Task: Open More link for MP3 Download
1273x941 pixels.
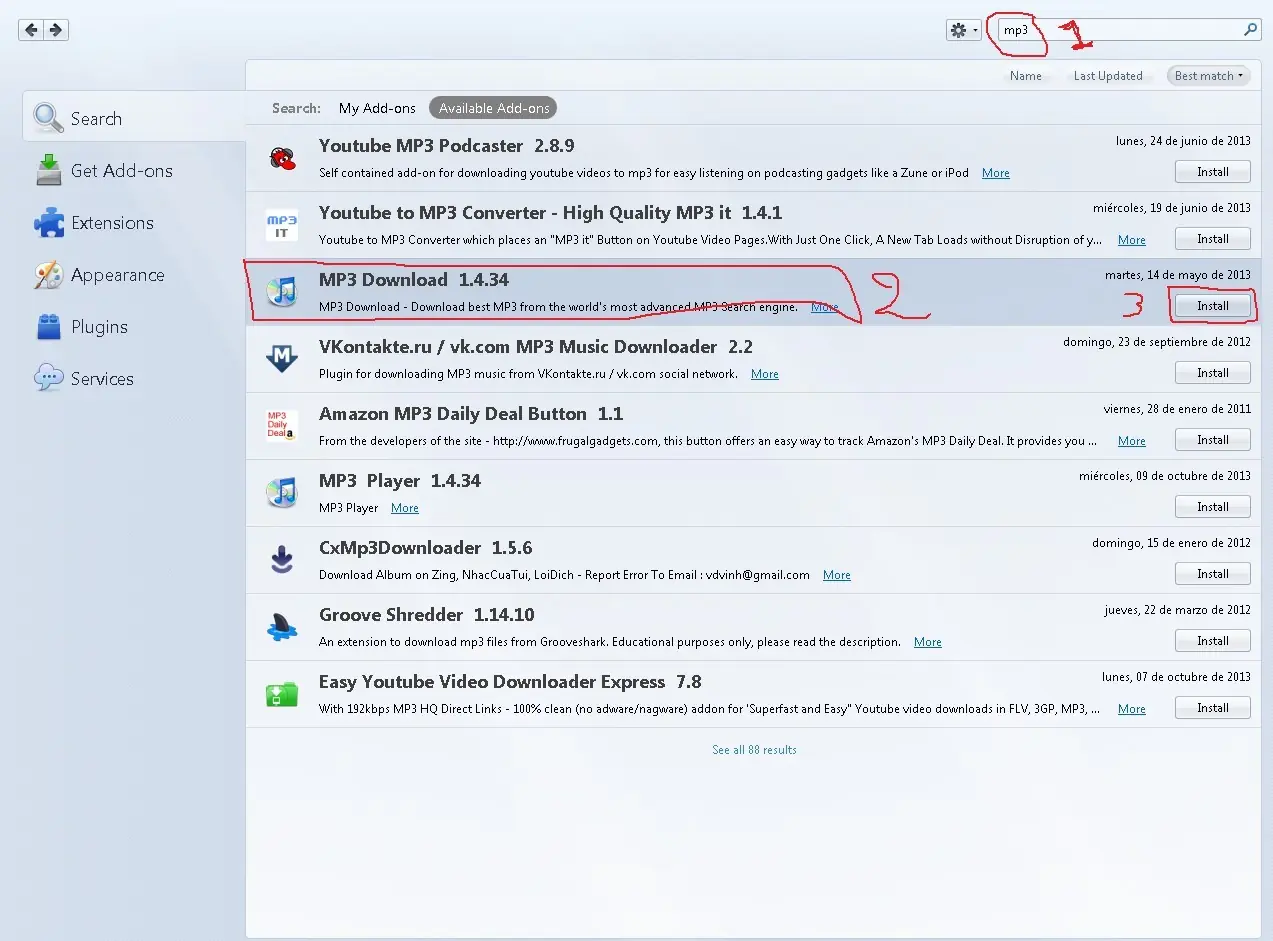Action: pyautogui.click(x=824, y=307)
